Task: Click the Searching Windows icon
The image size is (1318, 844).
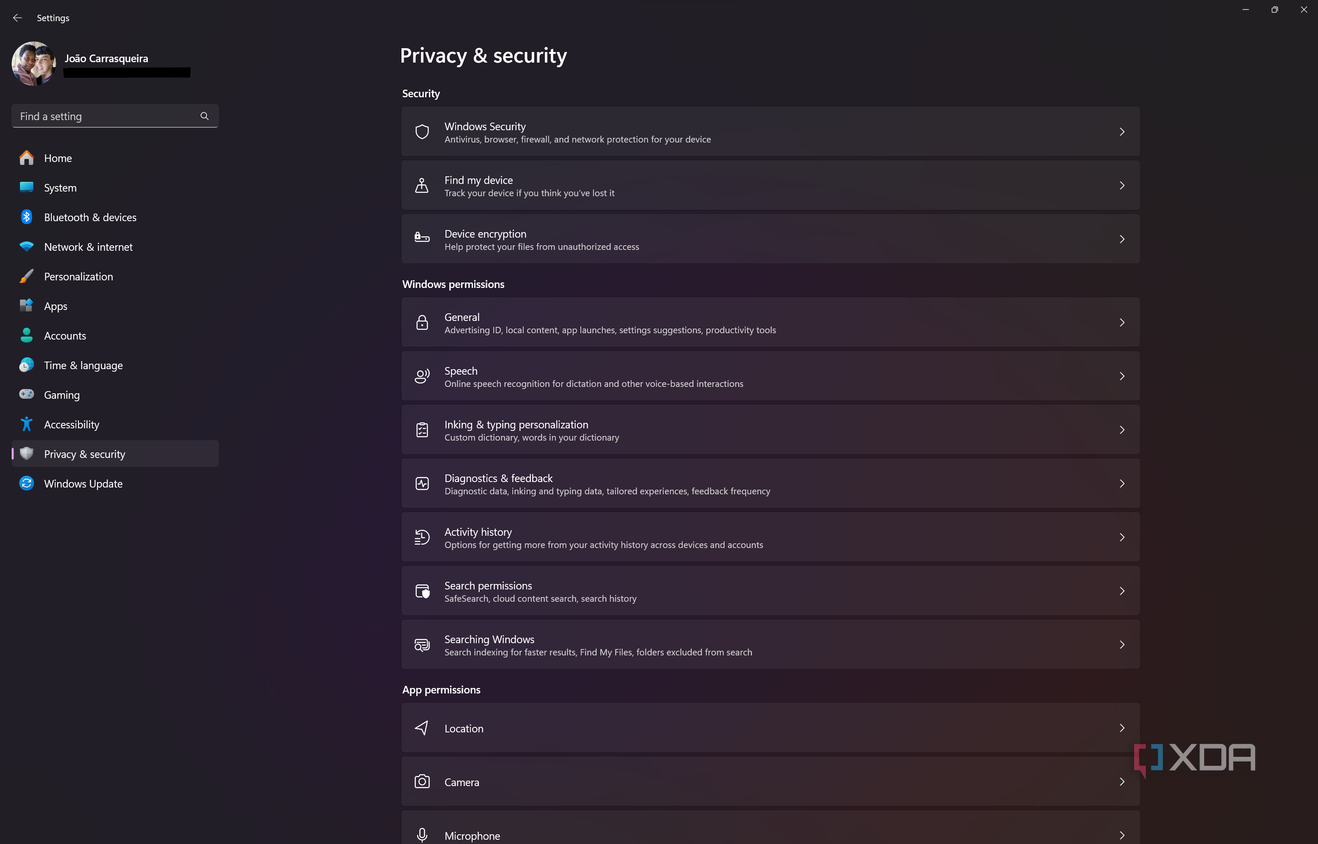Action: click(422, 645)
